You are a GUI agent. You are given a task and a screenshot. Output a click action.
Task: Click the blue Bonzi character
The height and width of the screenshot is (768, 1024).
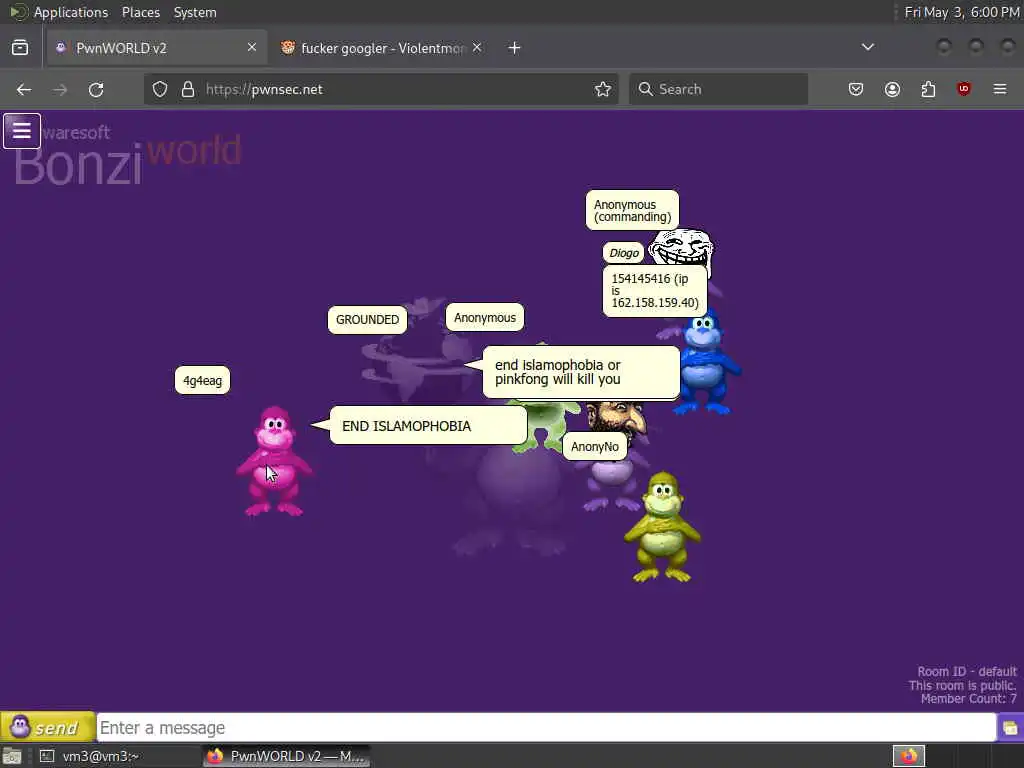point(705,364)
